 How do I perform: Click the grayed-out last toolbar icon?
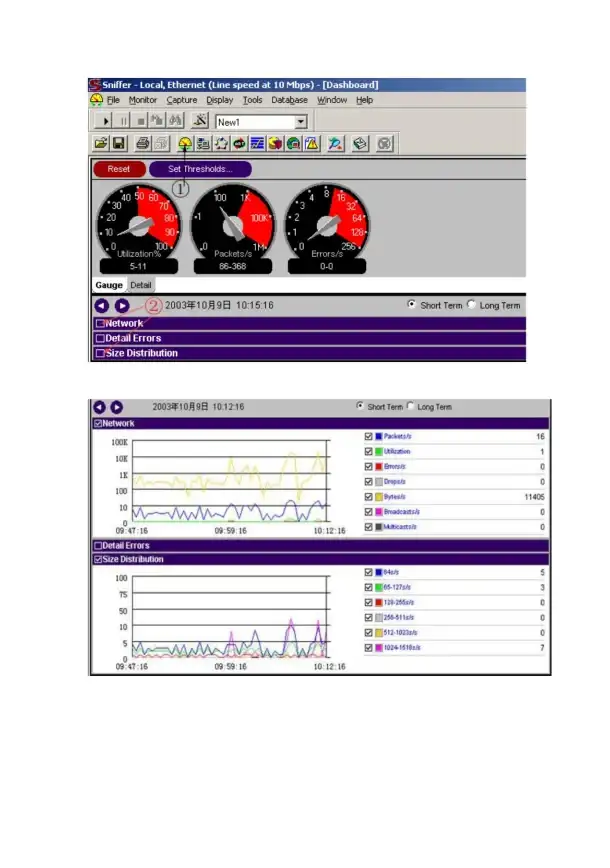384,144
